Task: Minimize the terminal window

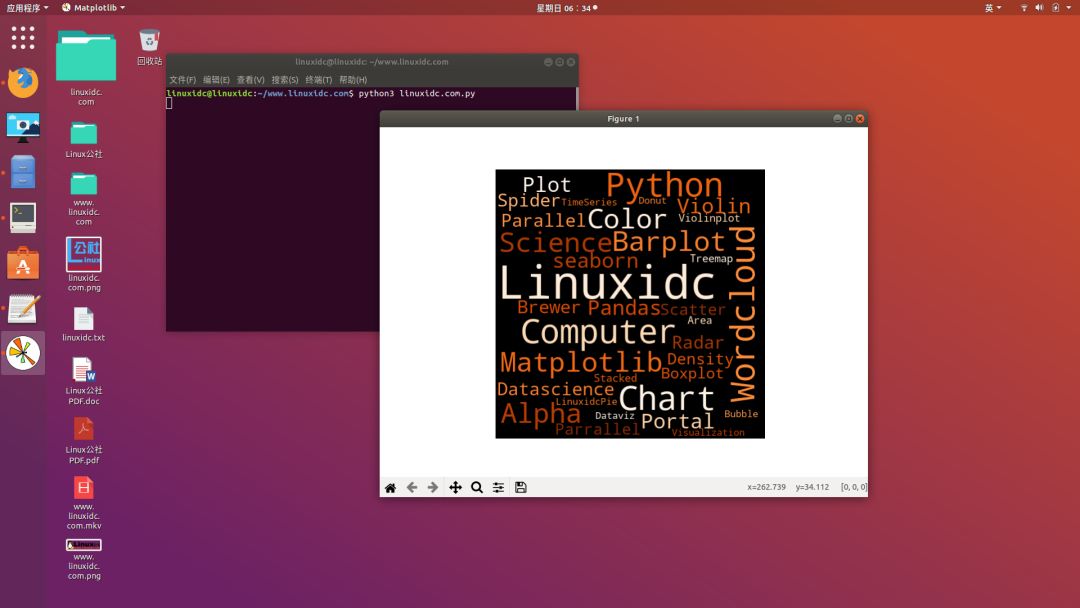Action: click(548, 62)
